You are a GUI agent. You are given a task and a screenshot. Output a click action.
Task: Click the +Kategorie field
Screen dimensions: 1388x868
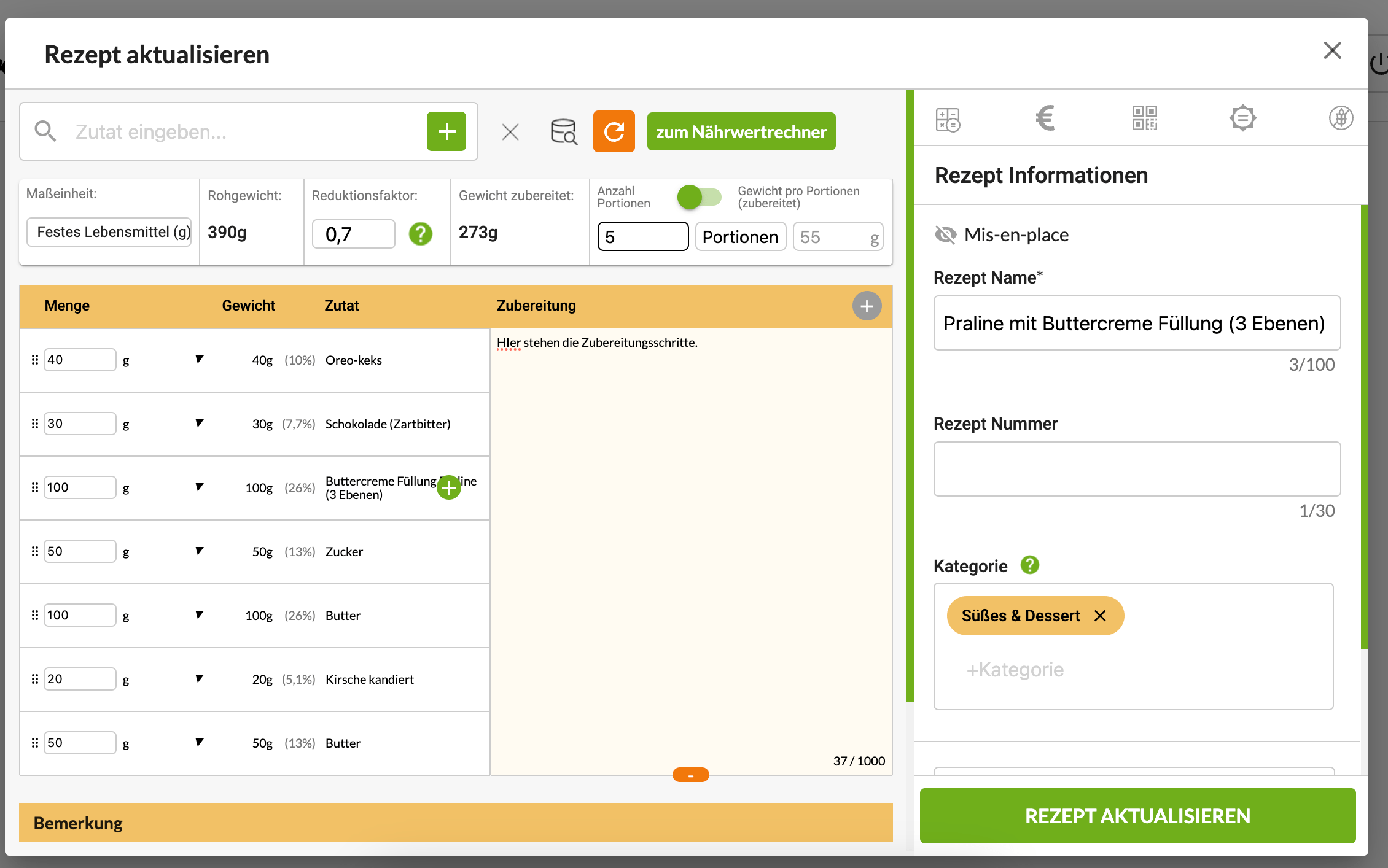pyautogui.click(x=1015, y=669)
